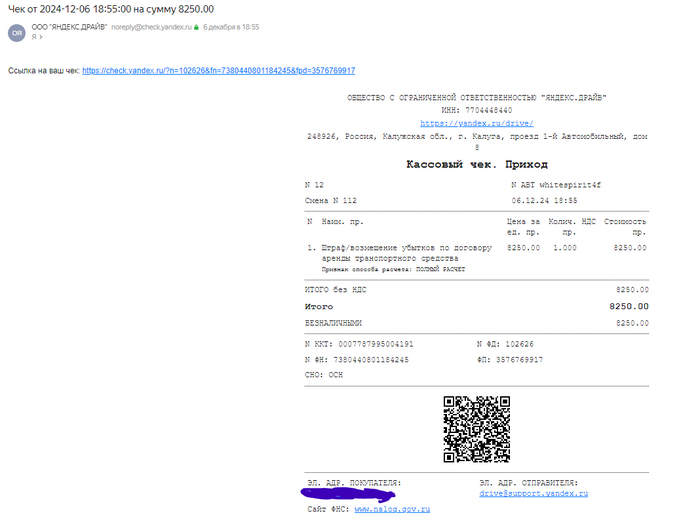Click the green lock icon beside the sender address
The height and width of the screenshot is (524, 700).
coord(196,27)
